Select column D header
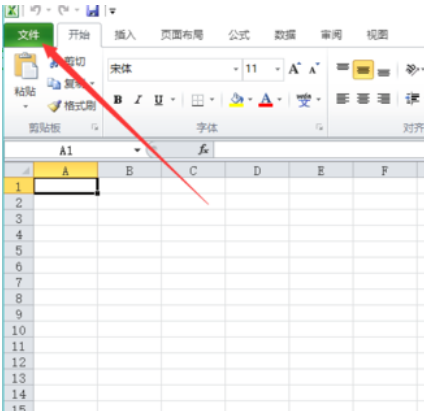Viewport: 424px width, 411px height. [x=257, y=170]
